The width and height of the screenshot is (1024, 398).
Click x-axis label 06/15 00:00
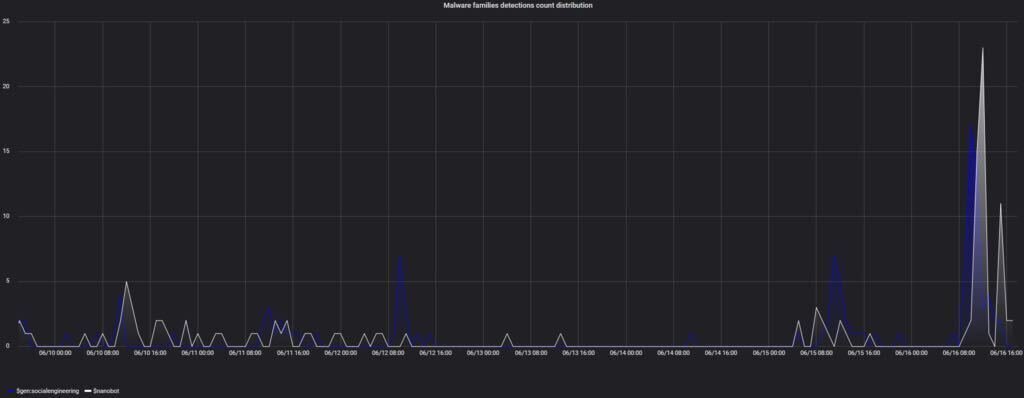tap(769, 354)
